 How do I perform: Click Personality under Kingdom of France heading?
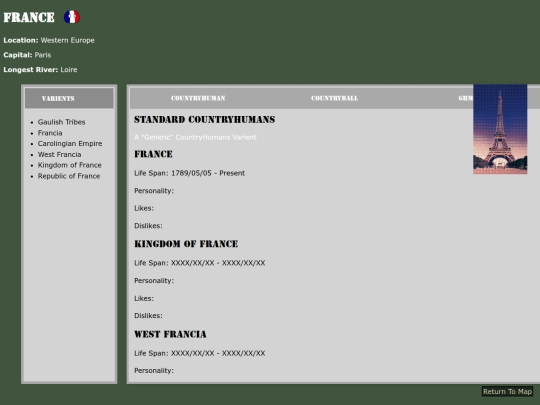(x=154, y=281)
